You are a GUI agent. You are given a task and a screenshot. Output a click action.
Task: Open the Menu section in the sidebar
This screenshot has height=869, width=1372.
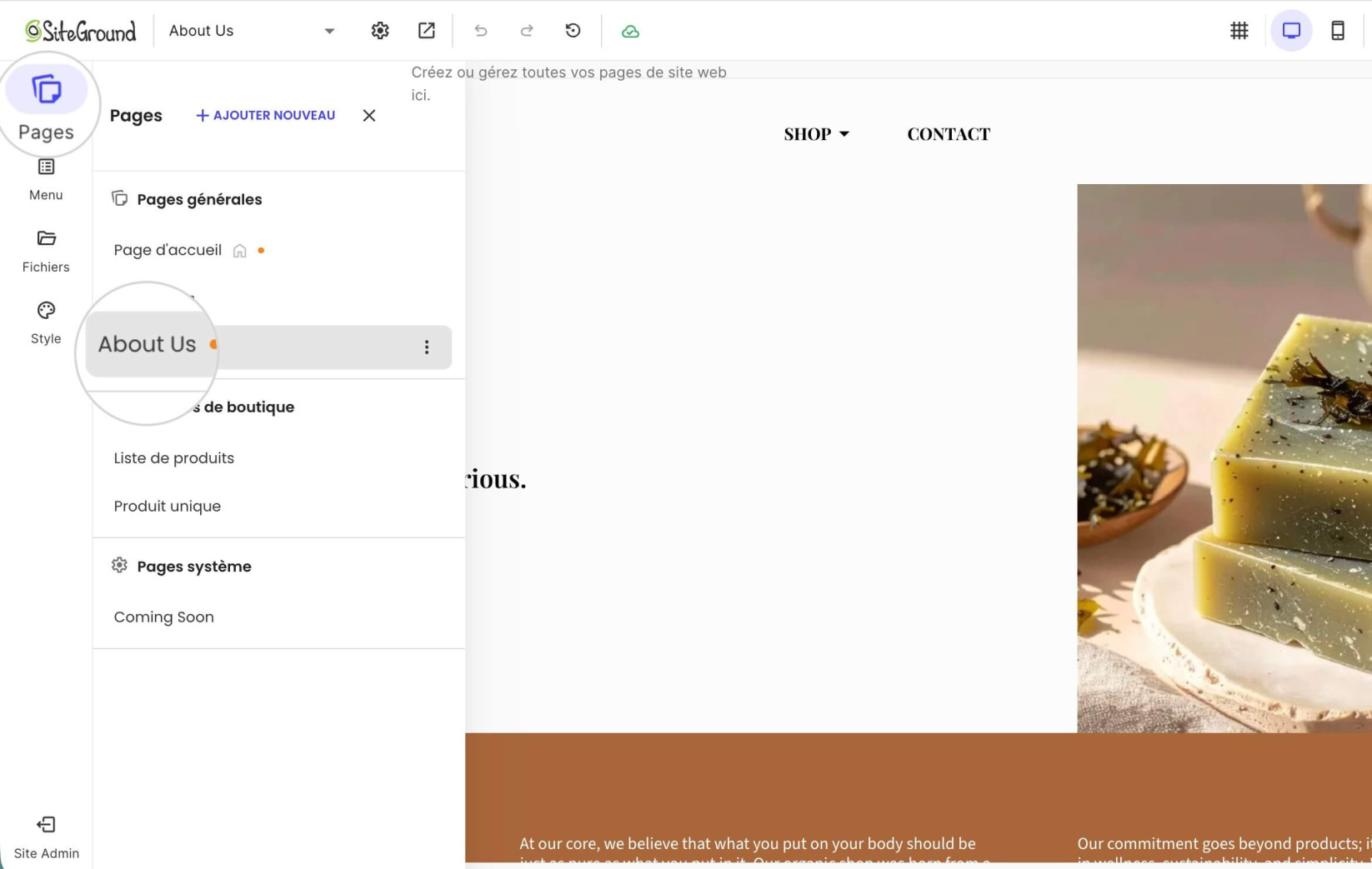coord(46,178)
